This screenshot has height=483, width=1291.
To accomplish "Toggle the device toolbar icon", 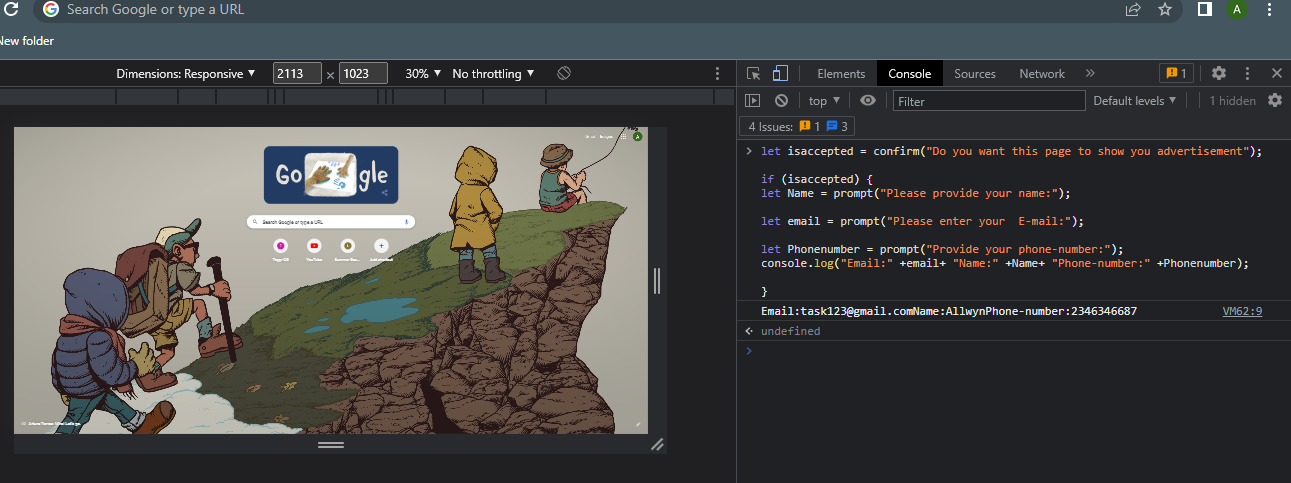I will [x=780, y=73].
